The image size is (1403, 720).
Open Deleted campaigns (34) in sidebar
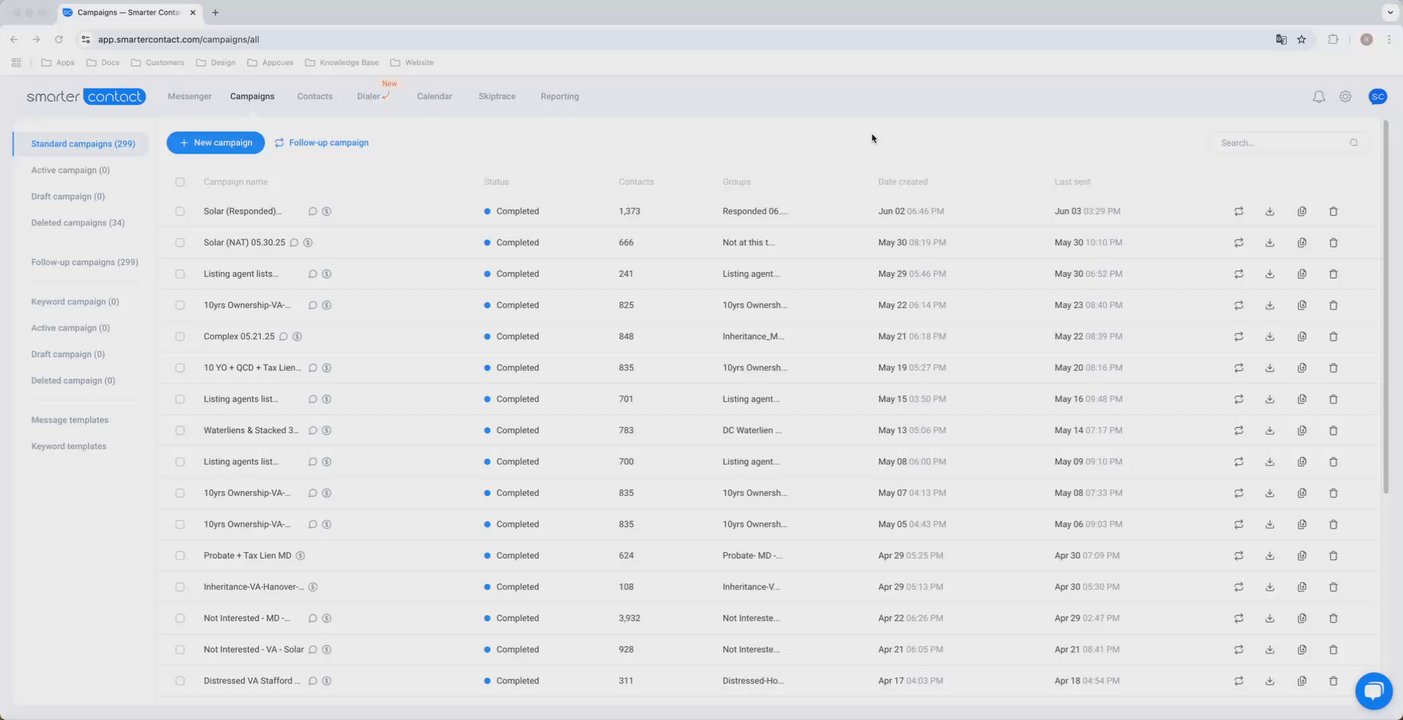pos(78,223)
